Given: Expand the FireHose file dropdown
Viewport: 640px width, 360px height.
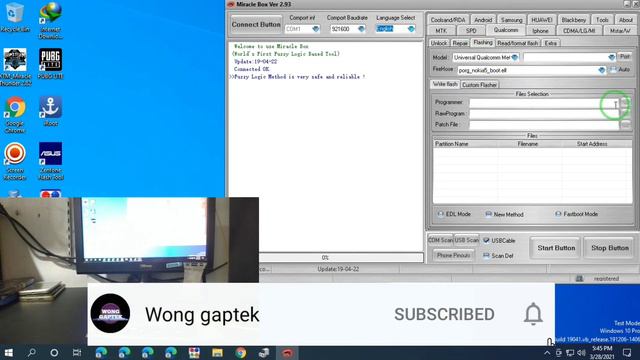Looking at the screenshot, I should coord(601,70).
